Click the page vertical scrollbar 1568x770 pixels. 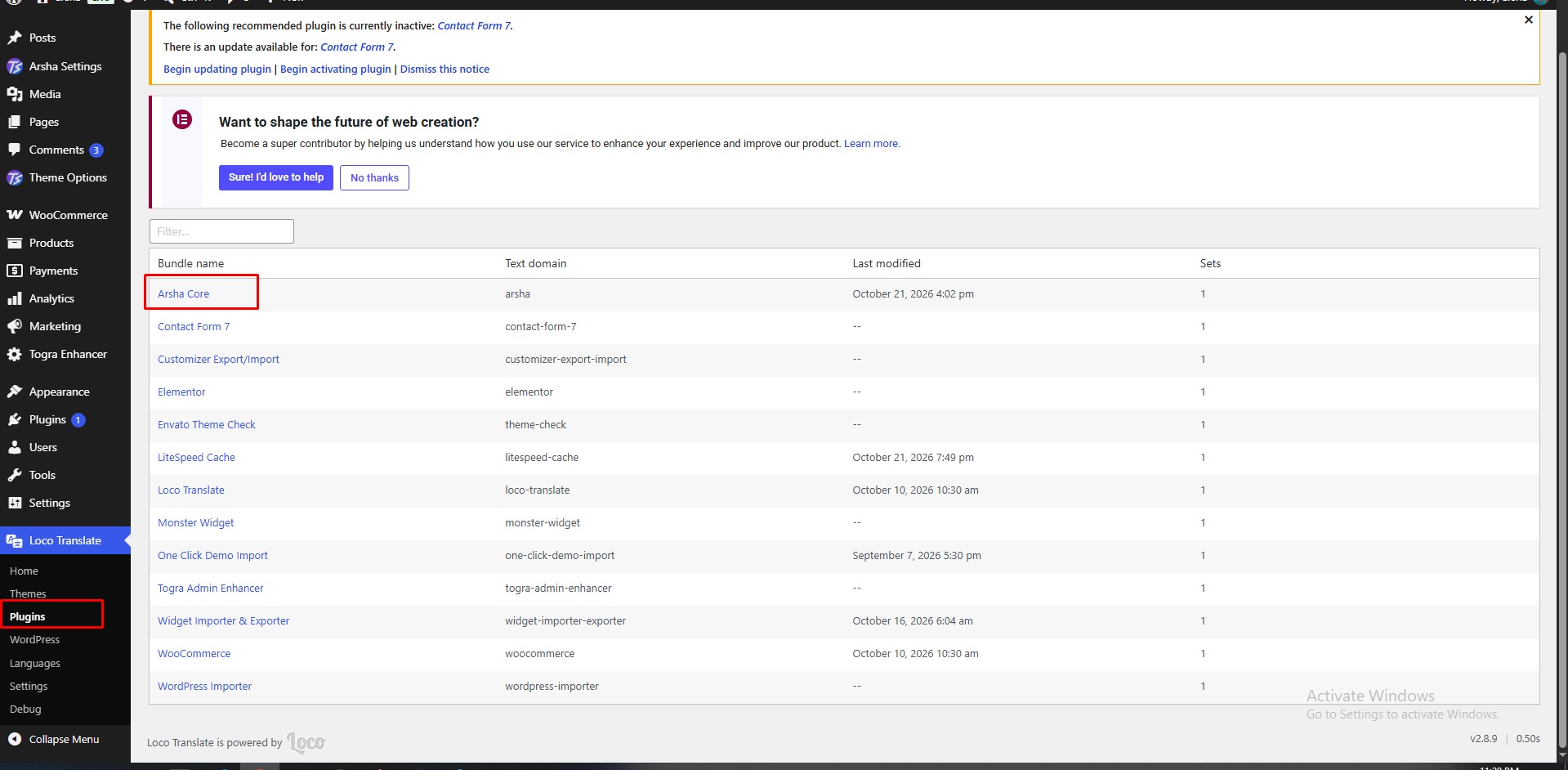(1562, 401)
